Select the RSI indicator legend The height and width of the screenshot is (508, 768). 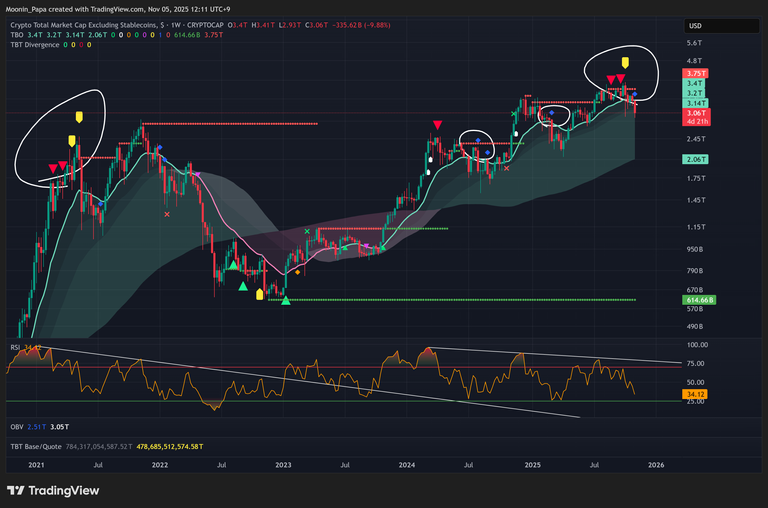pos(16,347)
